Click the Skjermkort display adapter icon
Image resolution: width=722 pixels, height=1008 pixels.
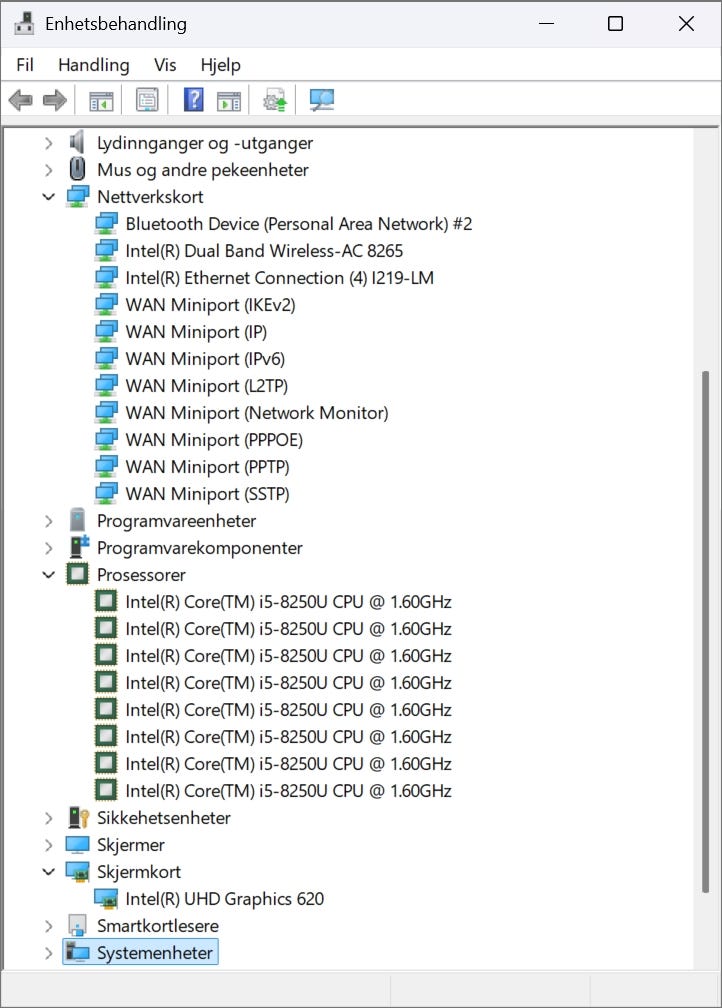pyautogui.click(x=78, y=872)
